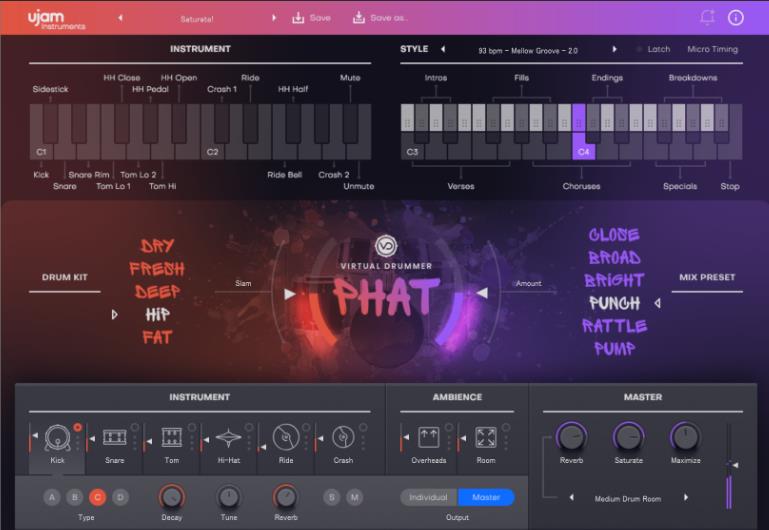Adjust the Maximize knob
Image resolution: width=769 pixels, height=530 pixels.
click(x=685, y=436)
